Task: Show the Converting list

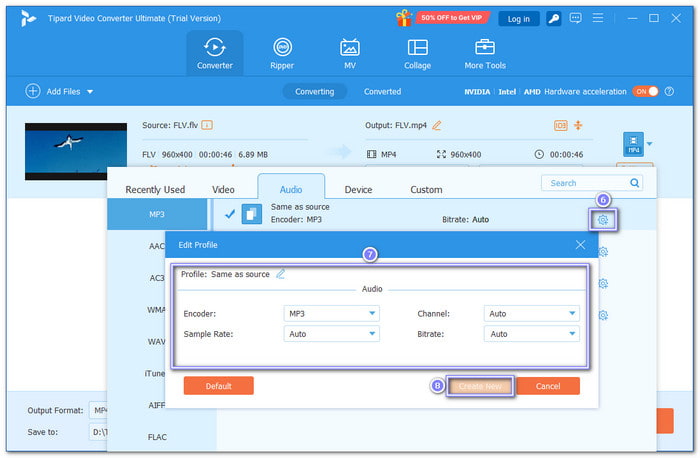Action: 314,92
